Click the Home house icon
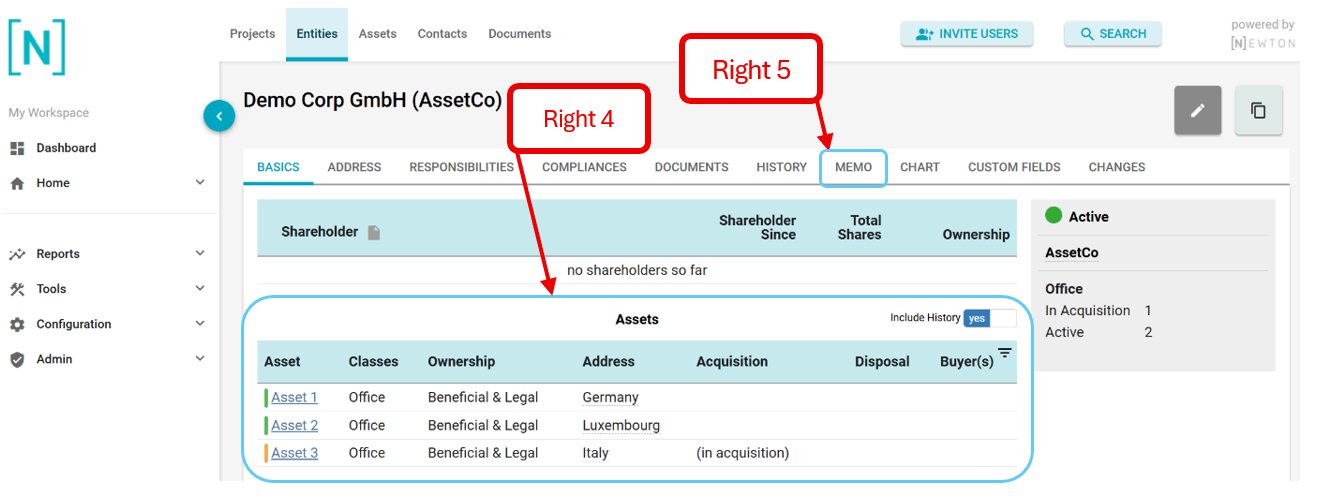Viewport: 1320px width, 503px height. coord(17,183)
